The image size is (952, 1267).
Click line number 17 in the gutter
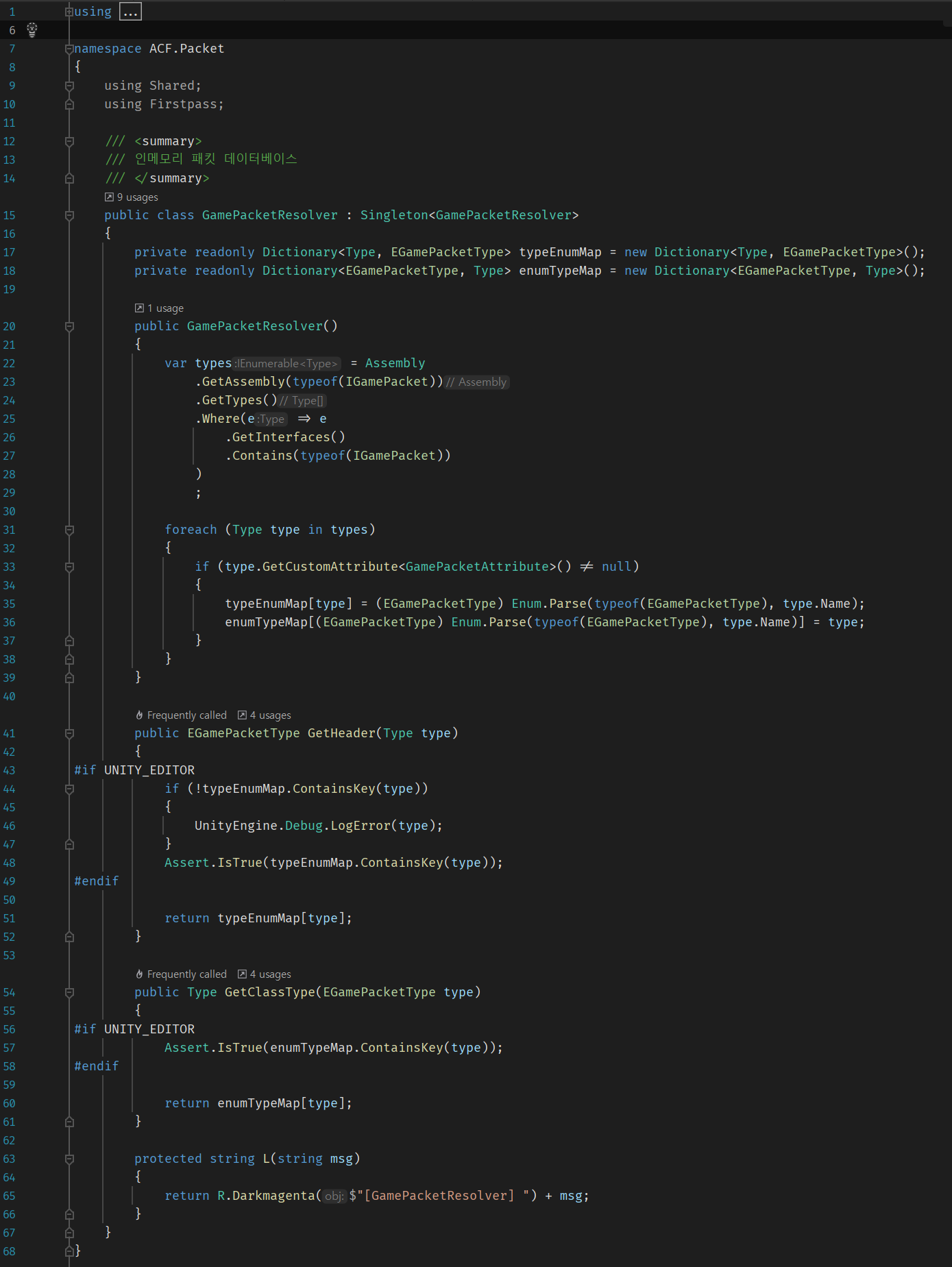click(9, 252)
